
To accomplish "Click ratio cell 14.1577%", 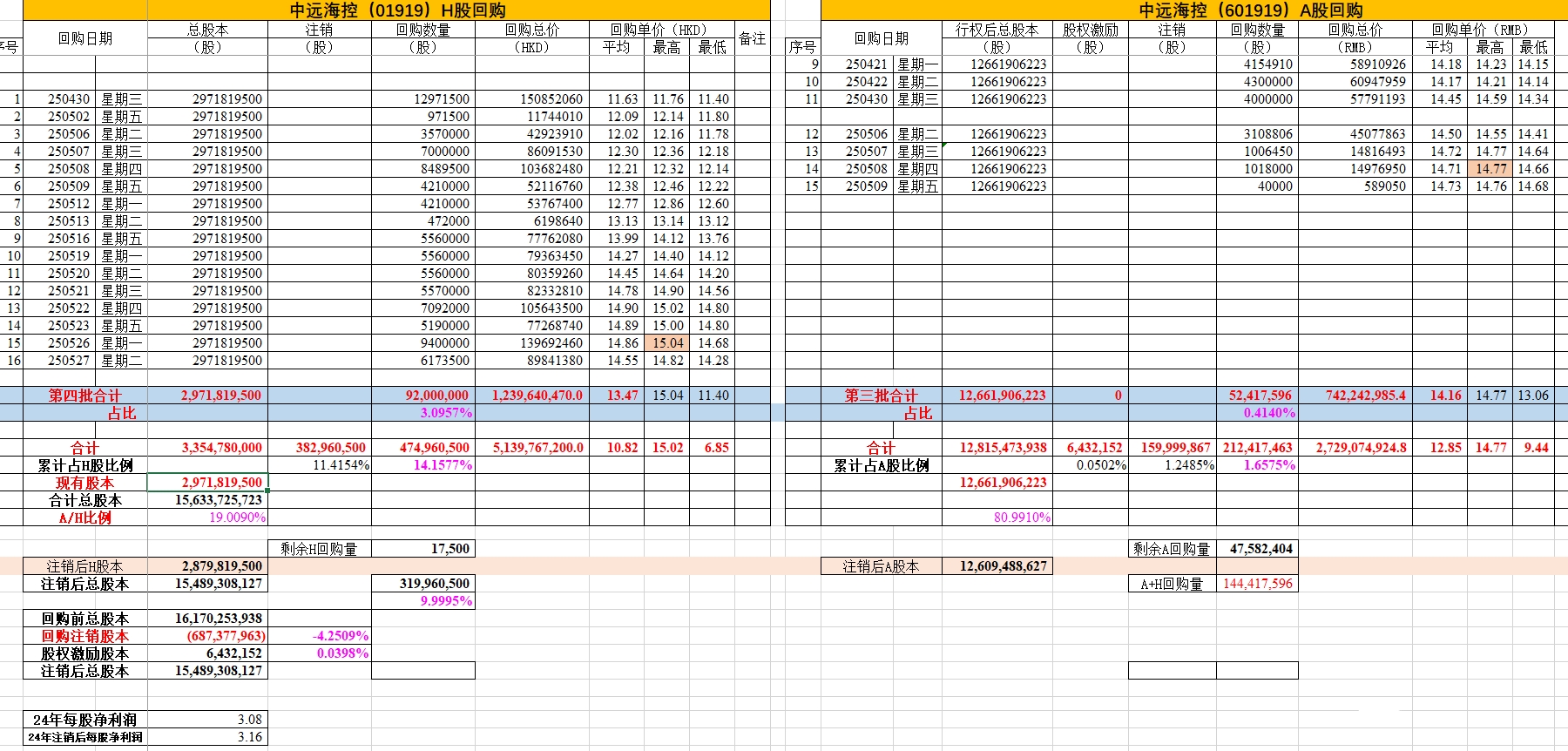I will click(423, 465).
